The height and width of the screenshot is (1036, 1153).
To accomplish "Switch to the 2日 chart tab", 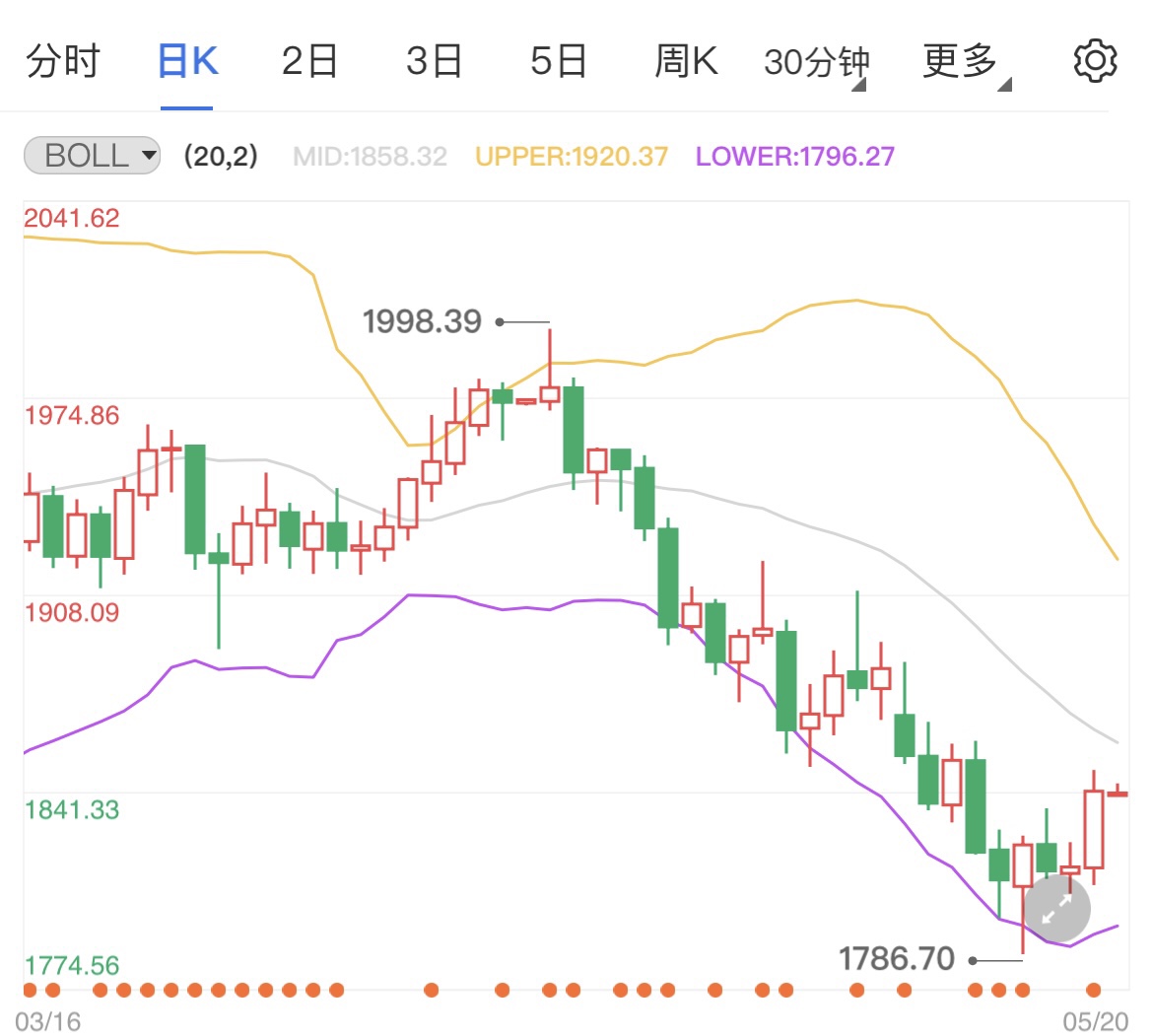I will (309, 61).
